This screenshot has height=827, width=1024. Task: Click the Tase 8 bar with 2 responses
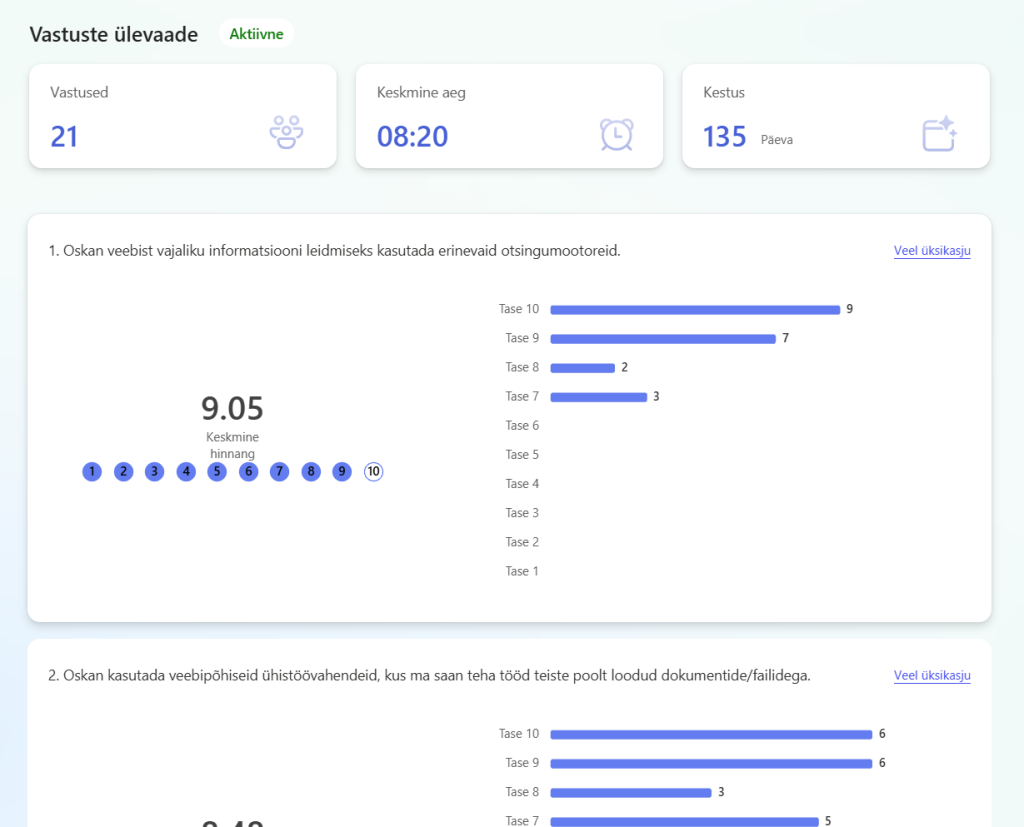pyautogui.click(x=582, y=368)
